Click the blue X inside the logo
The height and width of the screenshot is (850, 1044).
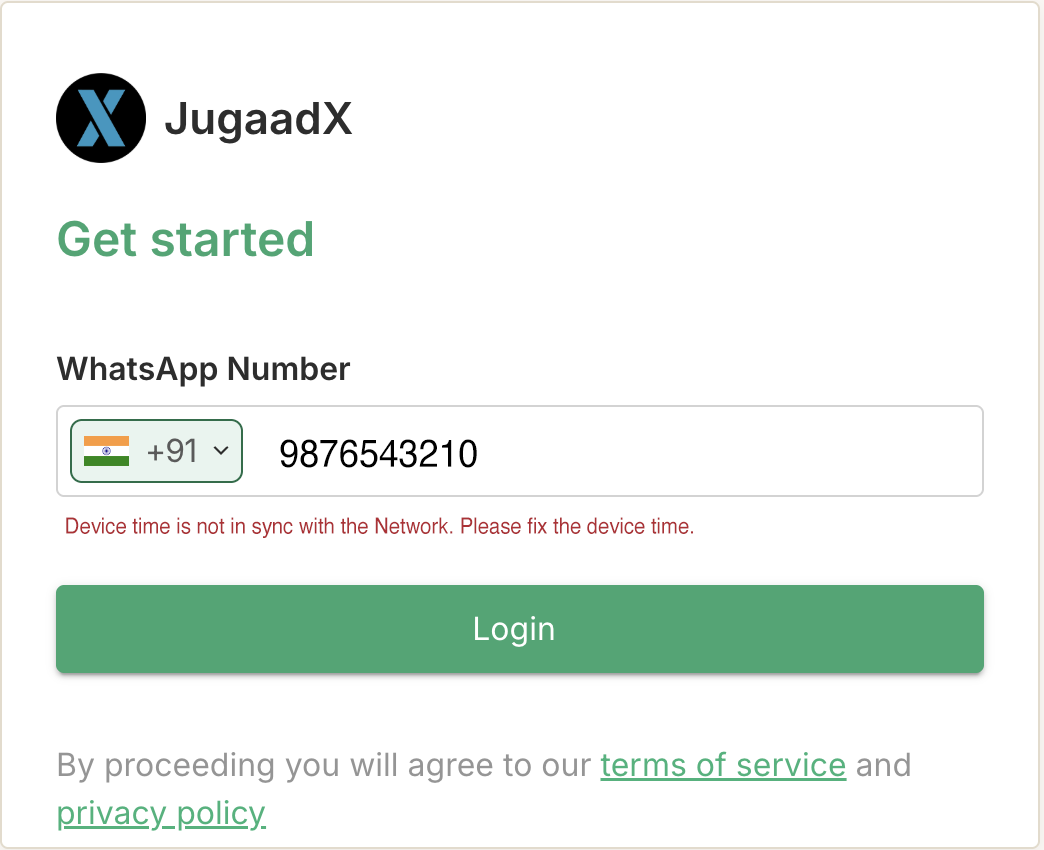click(101, 118)
